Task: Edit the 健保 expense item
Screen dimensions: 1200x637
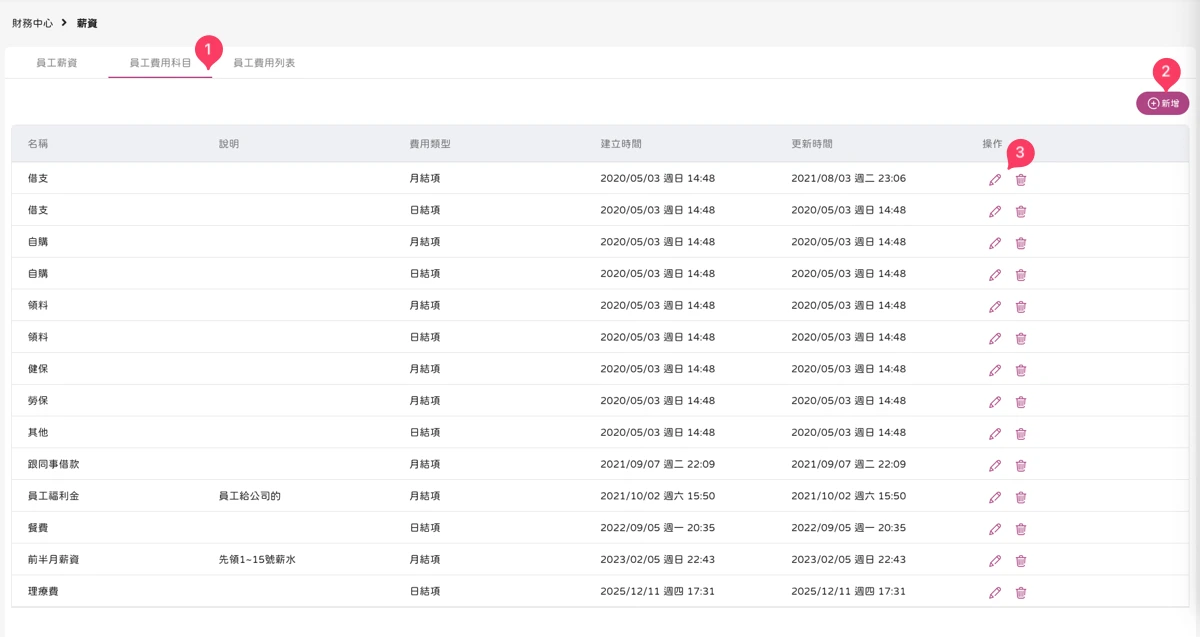Action: click(x=995, y=370)
